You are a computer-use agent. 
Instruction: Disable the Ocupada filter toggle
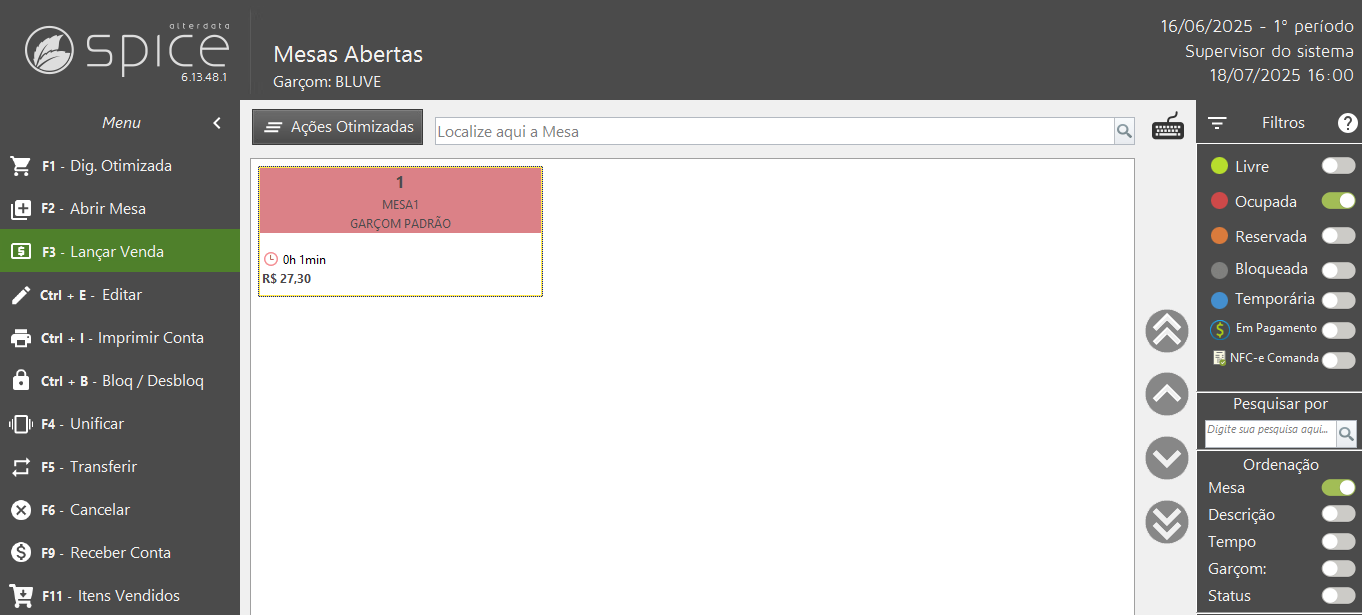1338,201
